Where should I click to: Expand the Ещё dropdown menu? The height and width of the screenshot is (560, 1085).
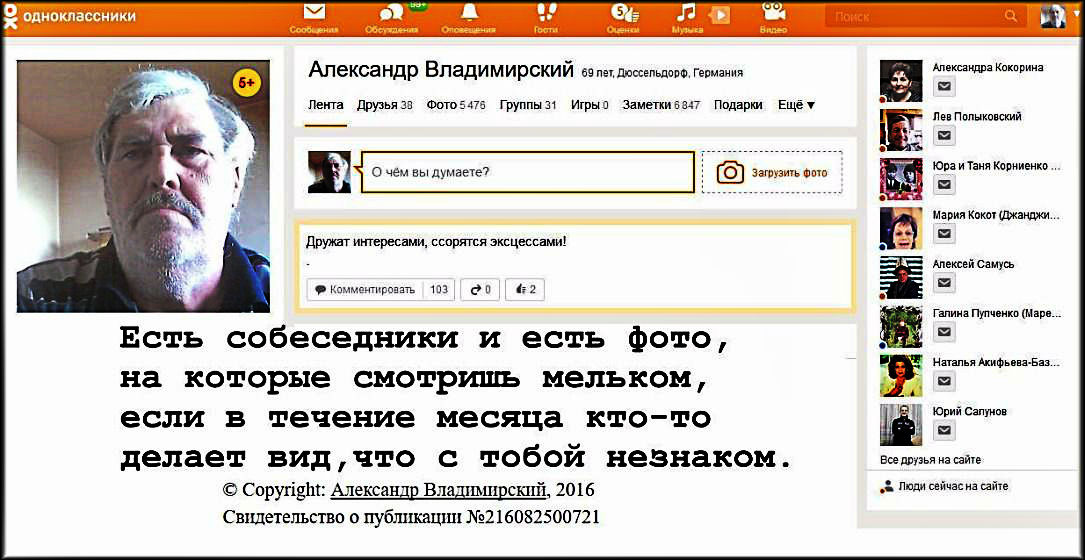(x=796, y=105)
